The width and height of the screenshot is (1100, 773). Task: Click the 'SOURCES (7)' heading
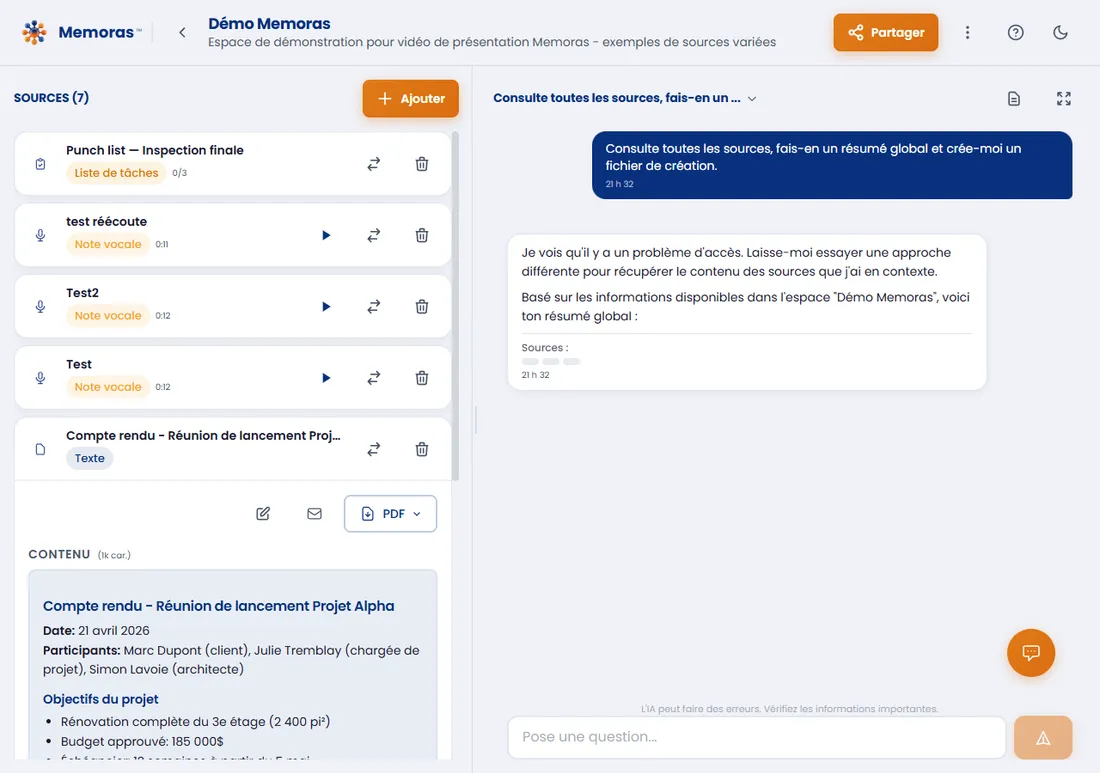[x=51, y=98]
